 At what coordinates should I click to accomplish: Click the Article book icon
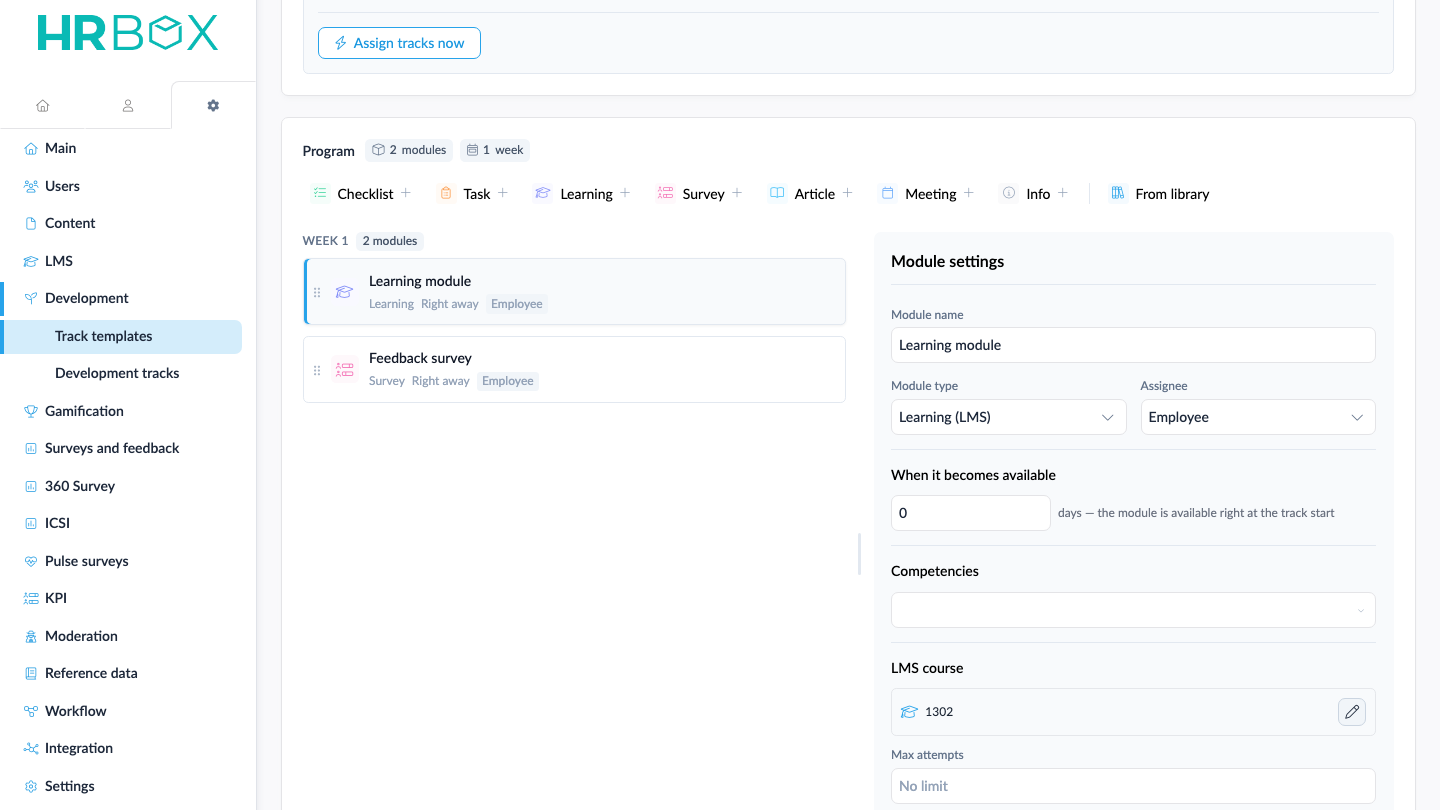[x=777, y=193]
